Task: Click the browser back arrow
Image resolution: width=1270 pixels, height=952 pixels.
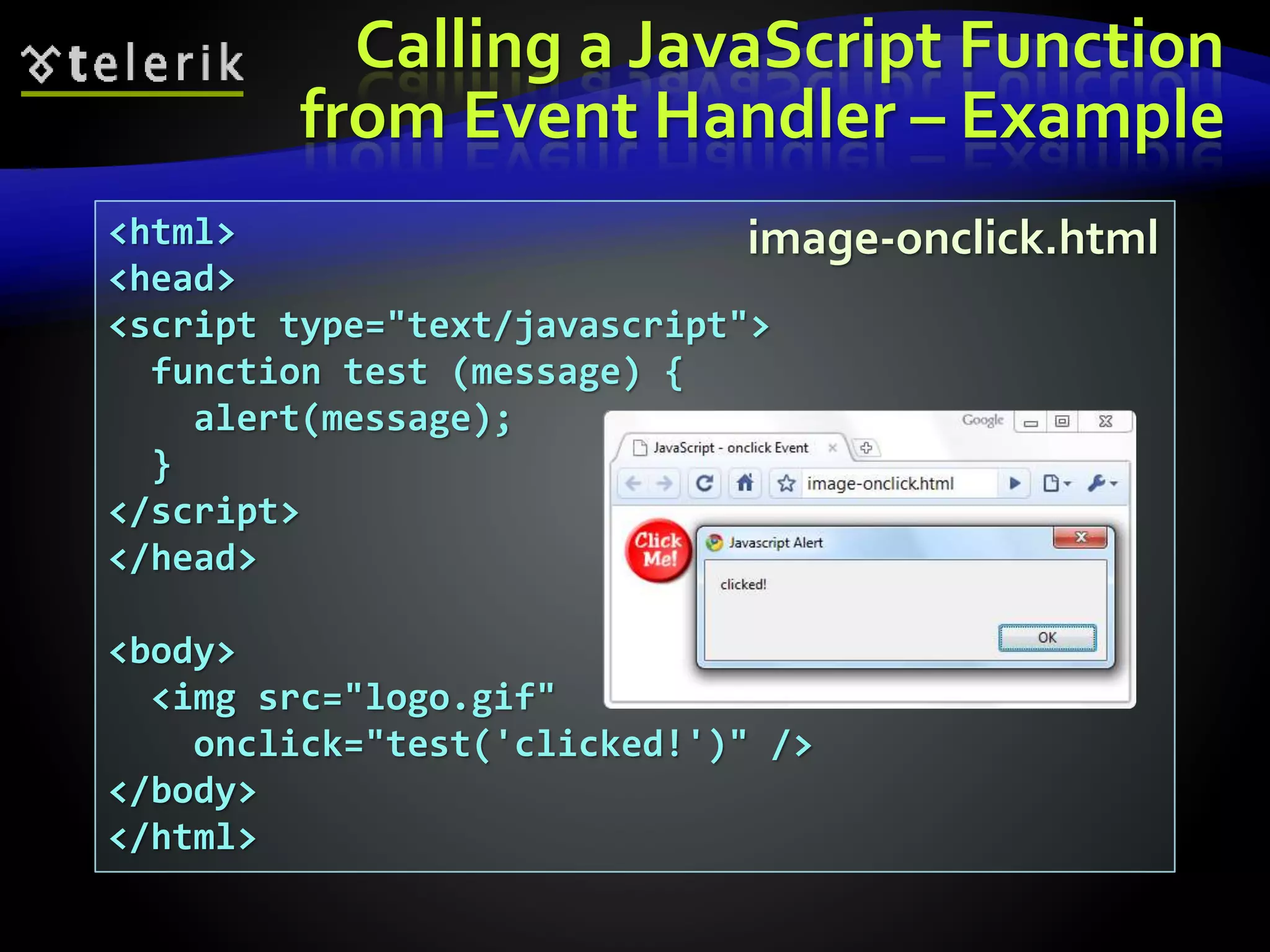Action: [633, 483]
